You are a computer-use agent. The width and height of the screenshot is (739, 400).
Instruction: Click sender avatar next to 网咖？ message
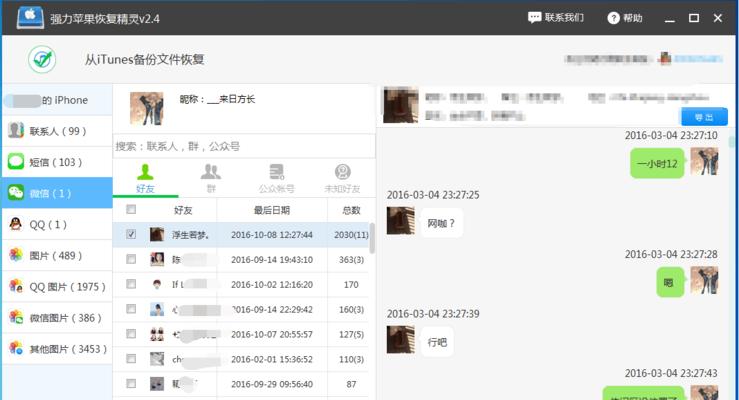click(x=401, y=220)
